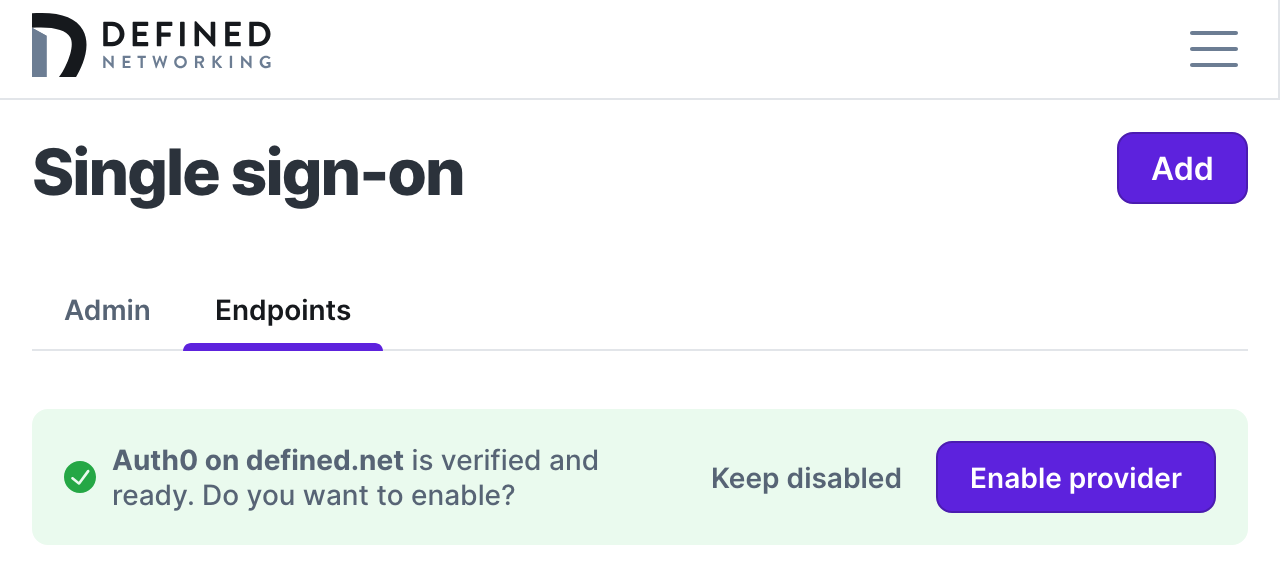This screenshot has width=1280, height=582.
Task: Switch to the Admin tab
Action: point(107,310)
